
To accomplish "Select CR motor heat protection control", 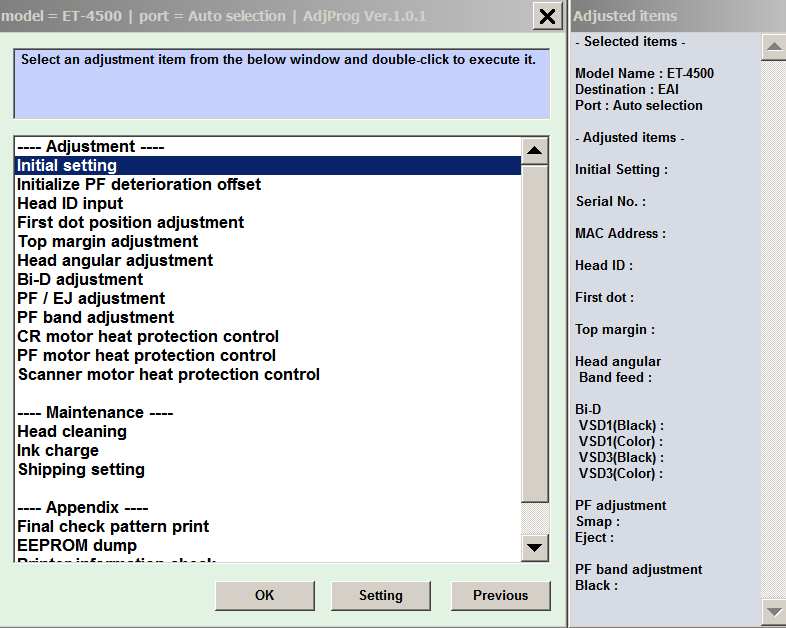I will 268,337.
